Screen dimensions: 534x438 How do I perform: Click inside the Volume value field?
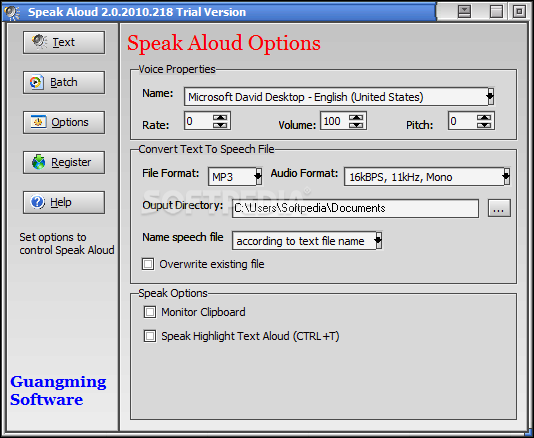(335, 121)
